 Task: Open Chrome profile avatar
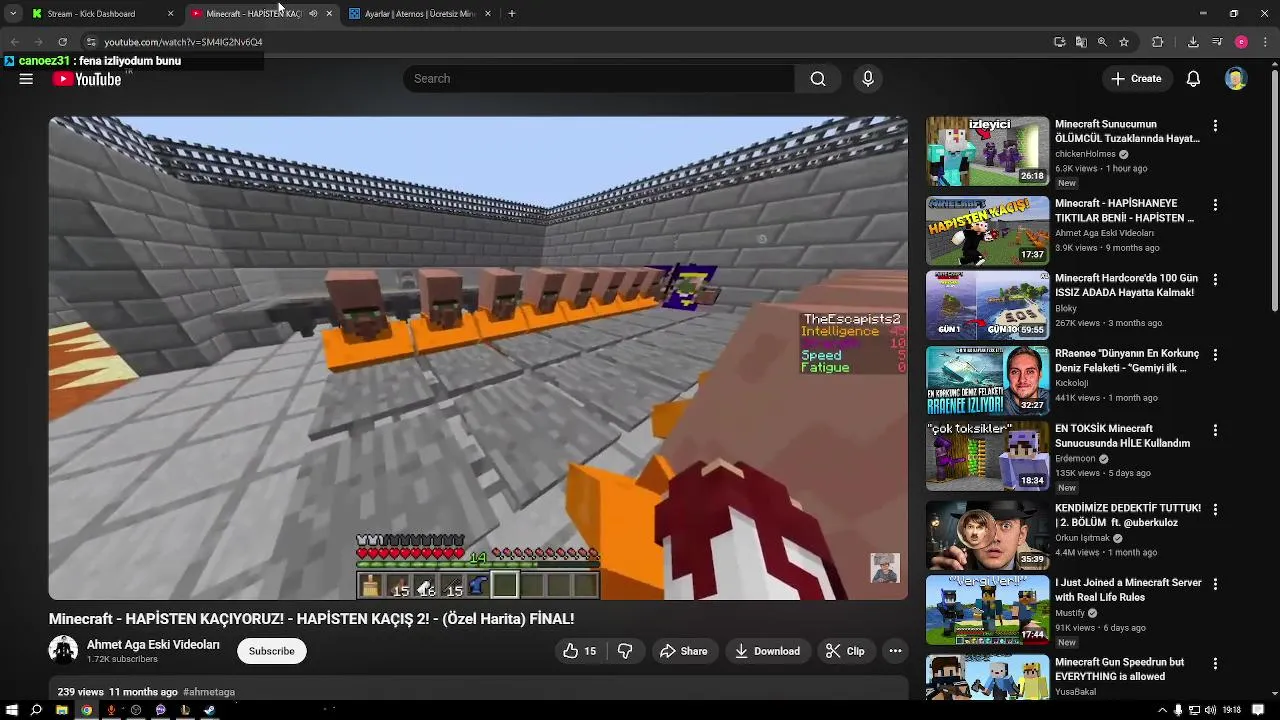point(1241,42)
